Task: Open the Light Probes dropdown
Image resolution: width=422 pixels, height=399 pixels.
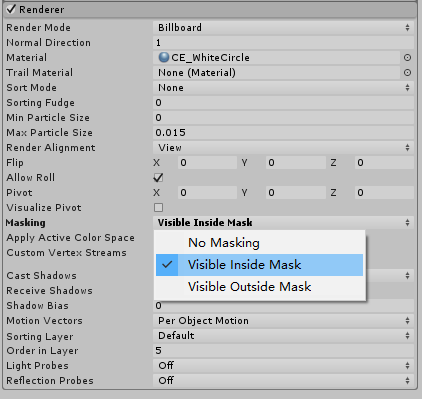Action: click(x=283, y=366)
